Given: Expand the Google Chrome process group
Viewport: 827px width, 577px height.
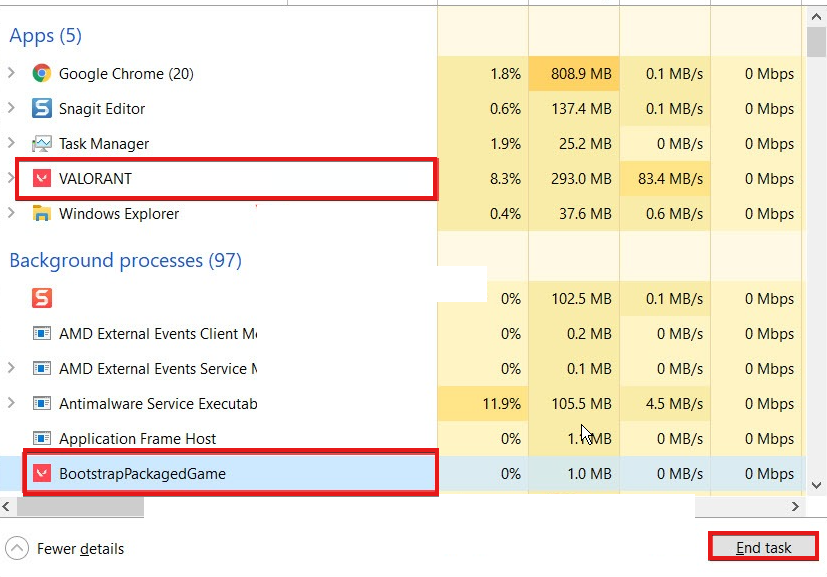Looking at the screenshot, I should [11, 73].
